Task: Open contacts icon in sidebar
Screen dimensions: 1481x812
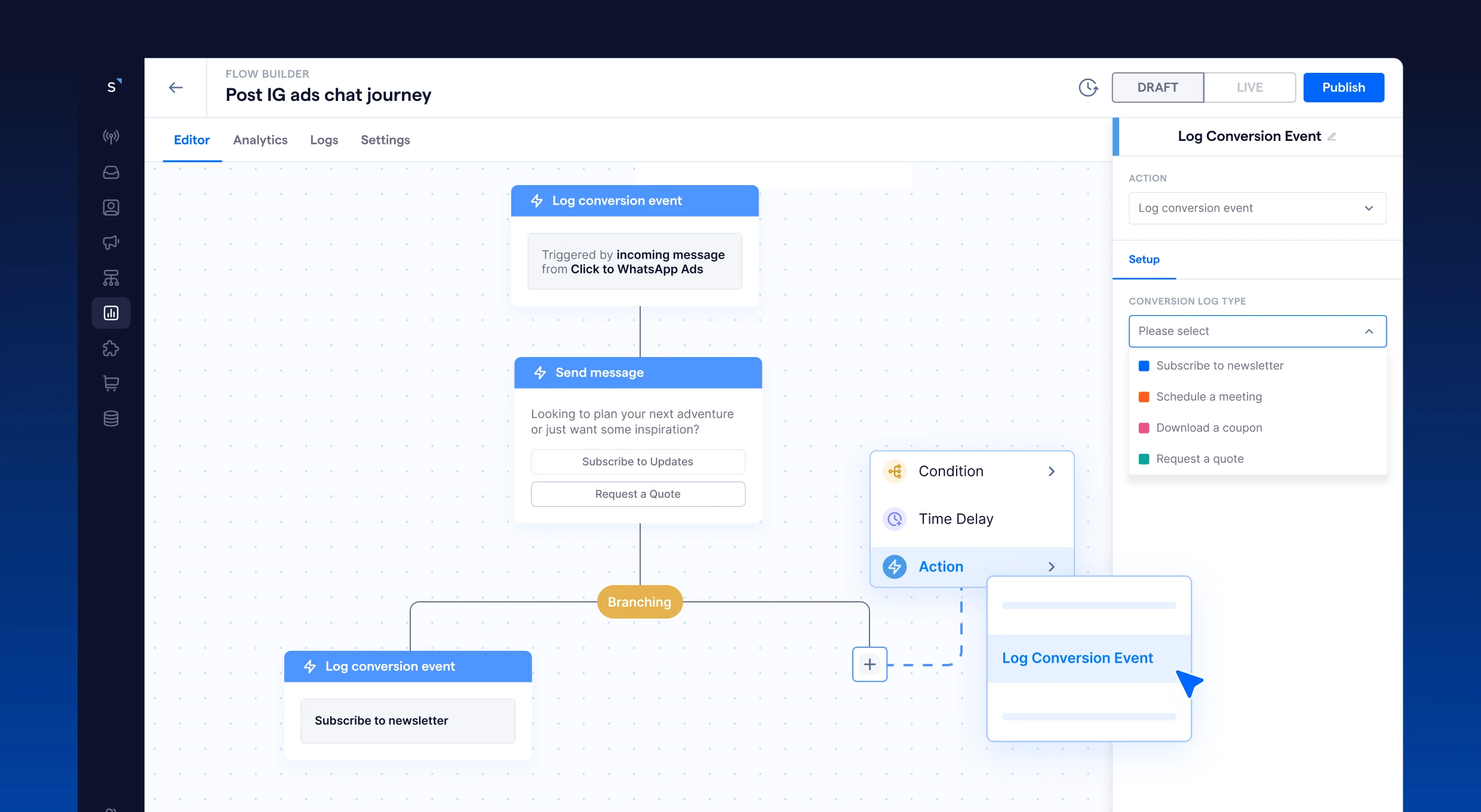Action: pos(111,208)
